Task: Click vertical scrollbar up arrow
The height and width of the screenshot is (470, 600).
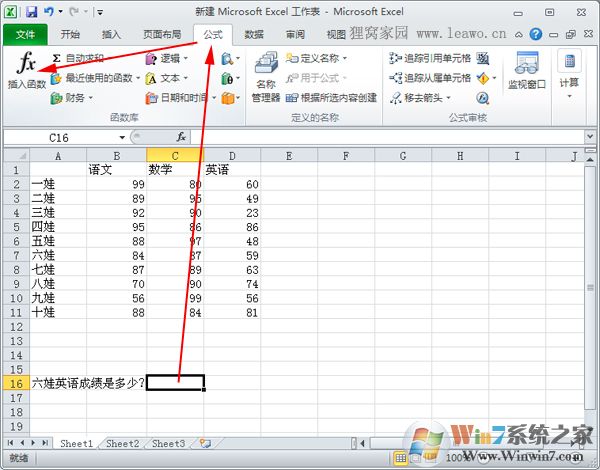Action: (x=590, y=159)
